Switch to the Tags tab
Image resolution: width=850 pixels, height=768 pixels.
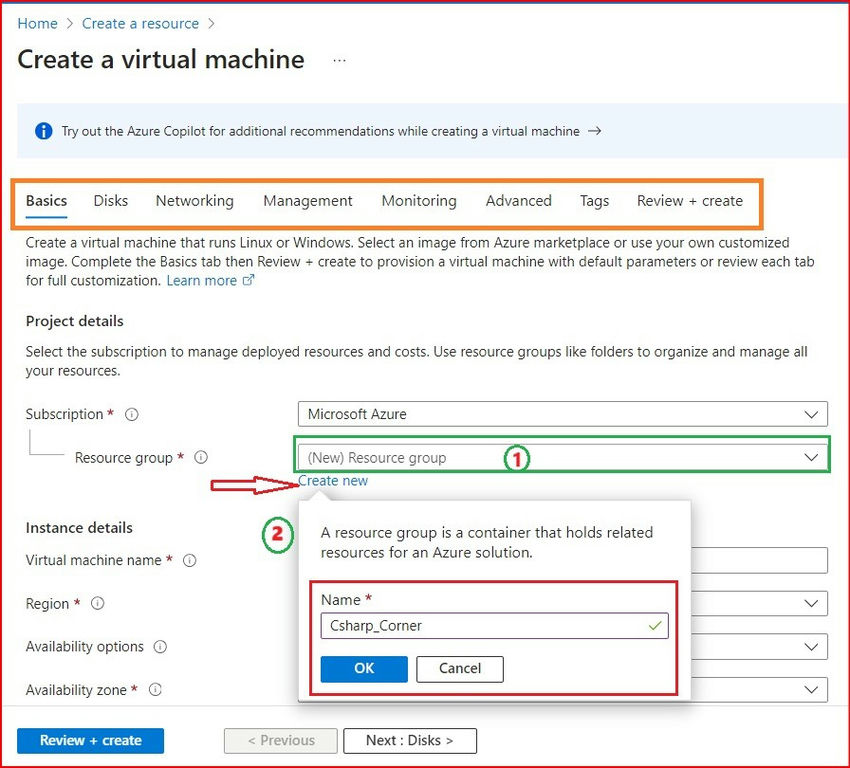(x=594, y=201)
